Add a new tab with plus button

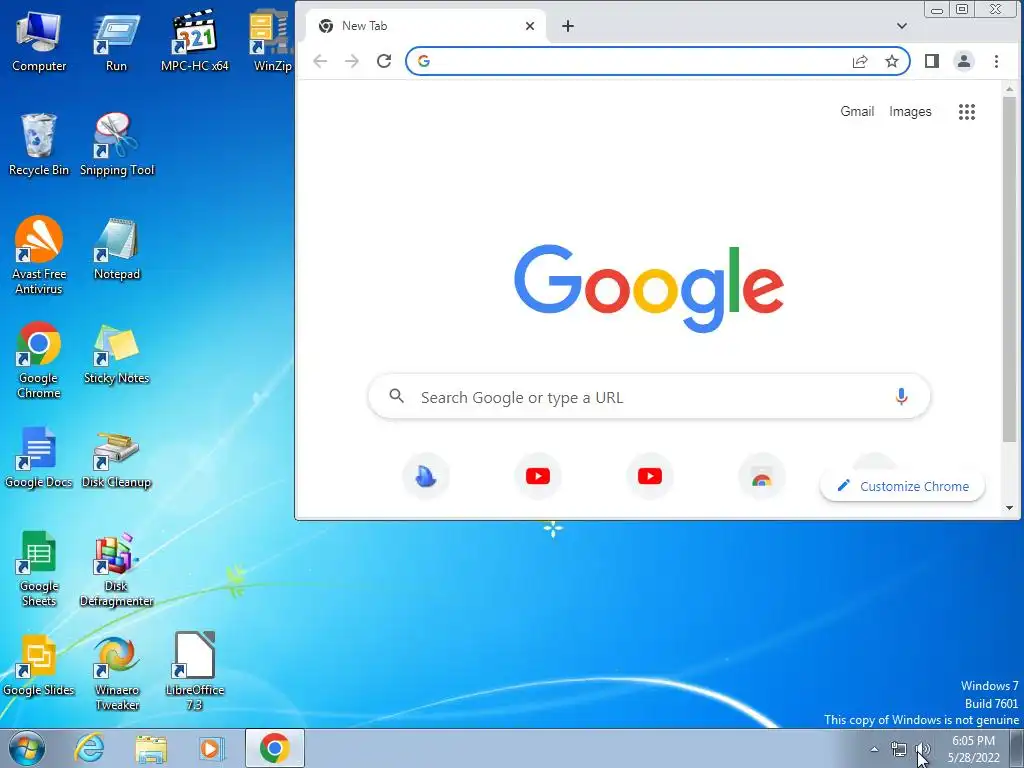(568, 26)
